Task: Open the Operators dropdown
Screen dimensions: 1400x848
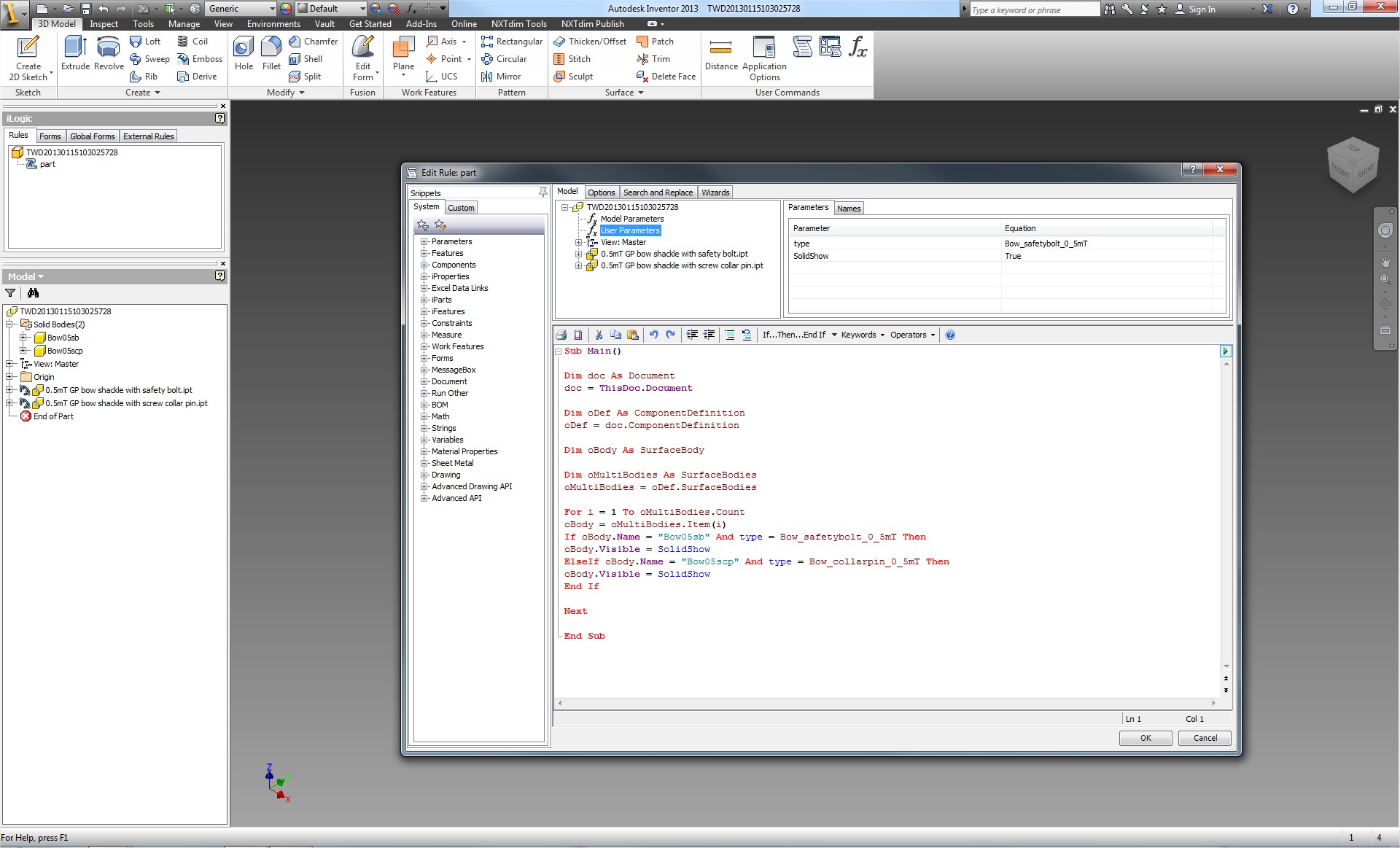Action: click(911, 335)
